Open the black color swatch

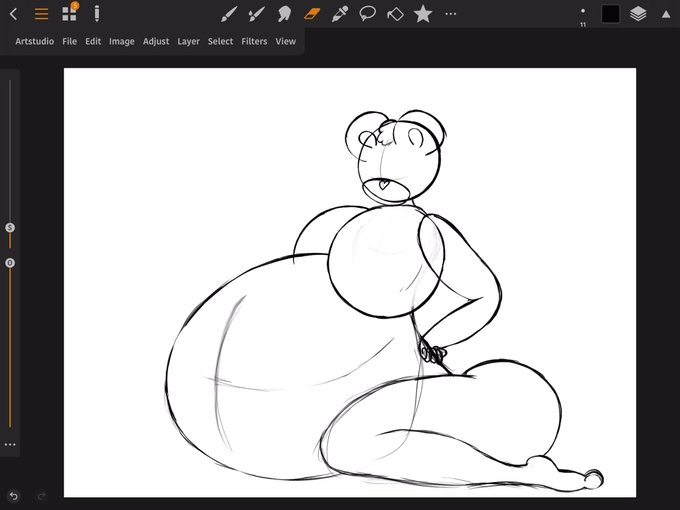610,14
